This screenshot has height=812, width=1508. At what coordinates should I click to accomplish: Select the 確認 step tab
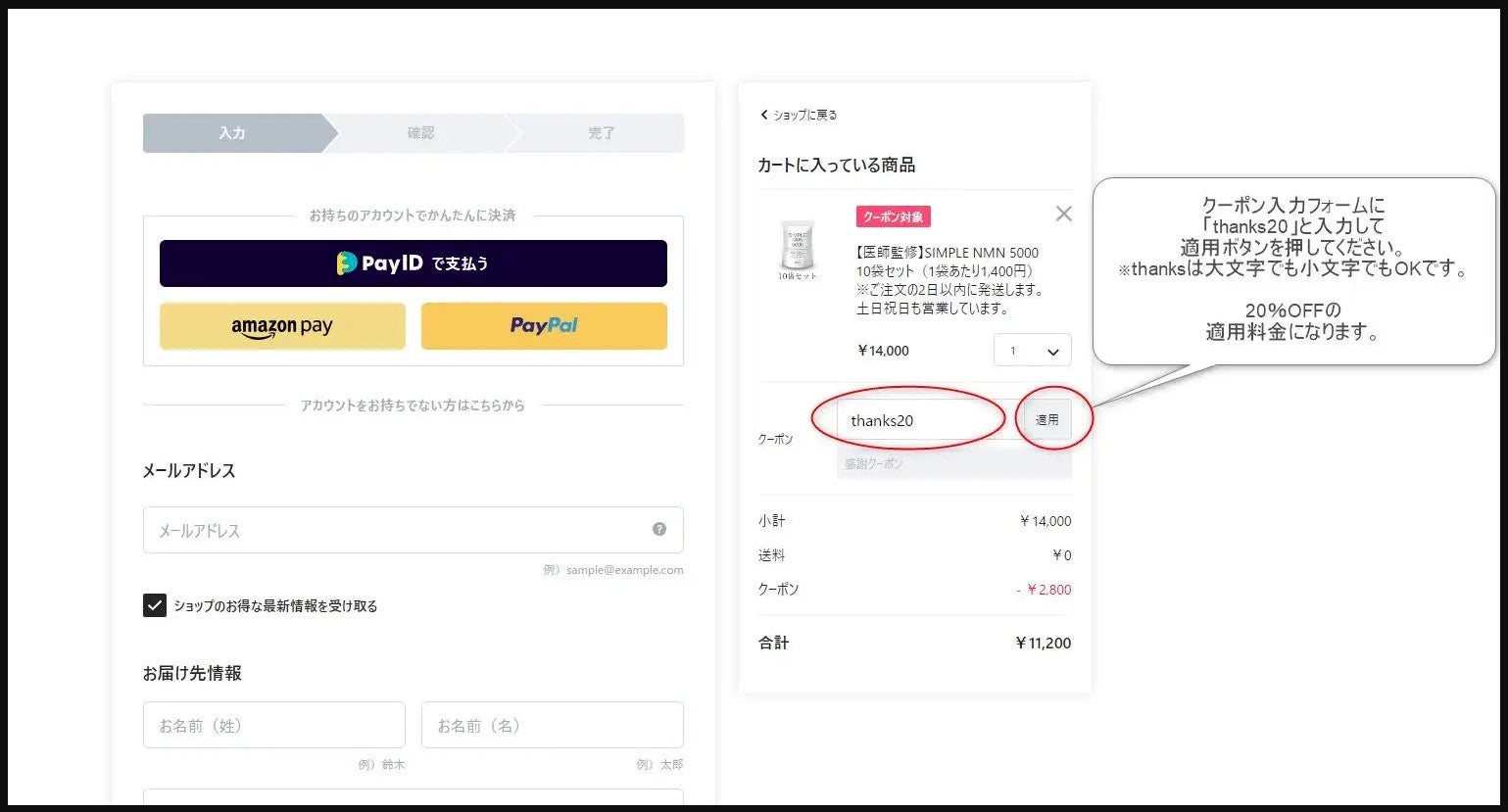420,133
